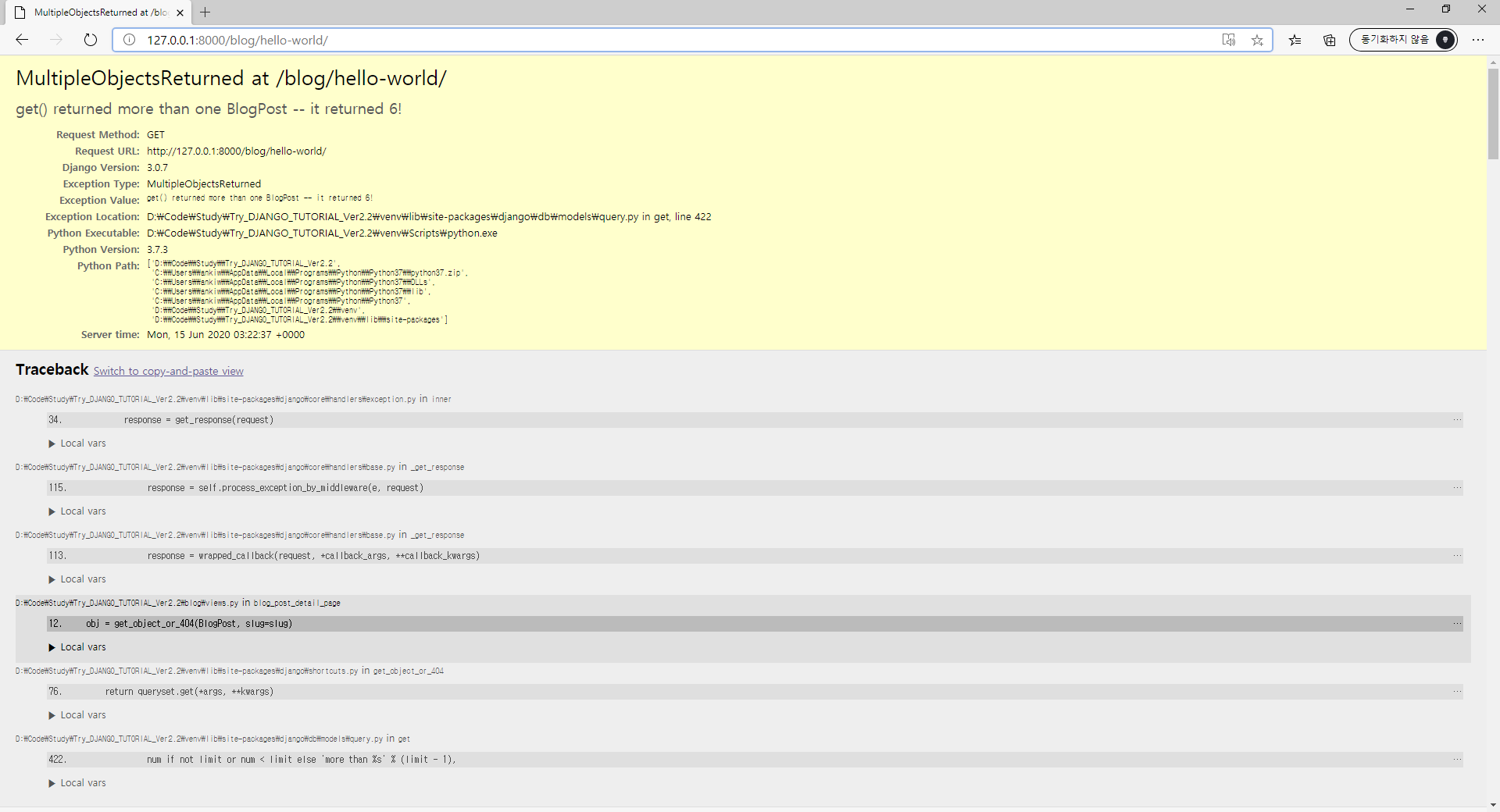Image resolution: width=1500 pixels, height=812 pixels.
Task: Select the MultipleObjectsReturned browser tab
Action: pyautogui.click(x=100, y=12)
